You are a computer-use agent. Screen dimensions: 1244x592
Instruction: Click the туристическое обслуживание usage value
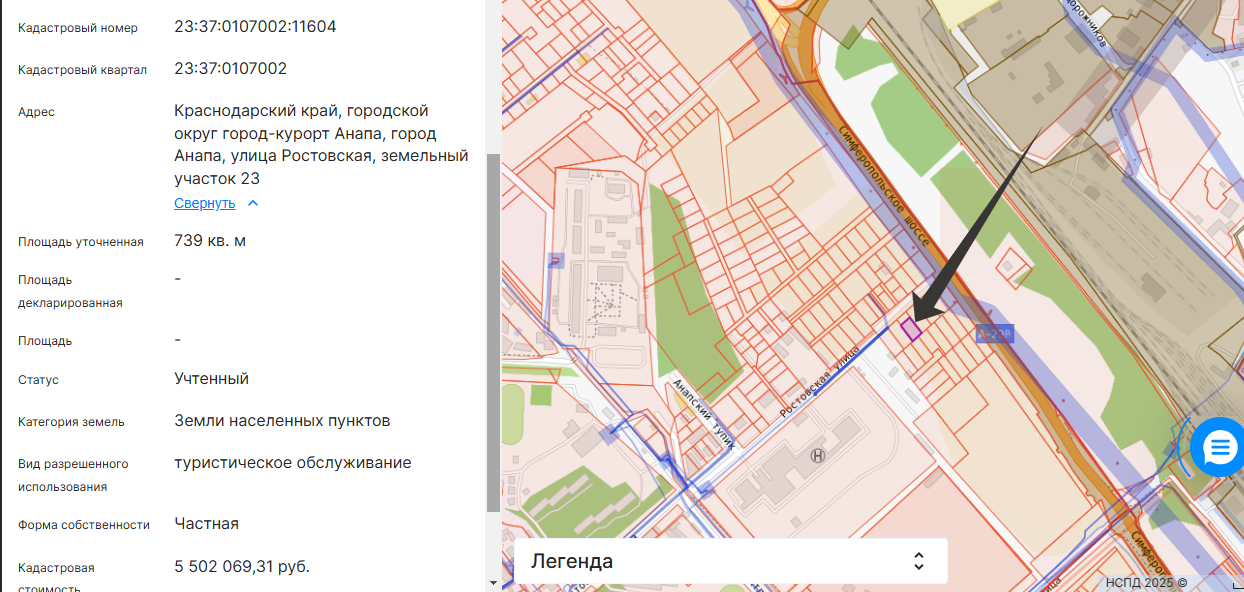(292, 463)
